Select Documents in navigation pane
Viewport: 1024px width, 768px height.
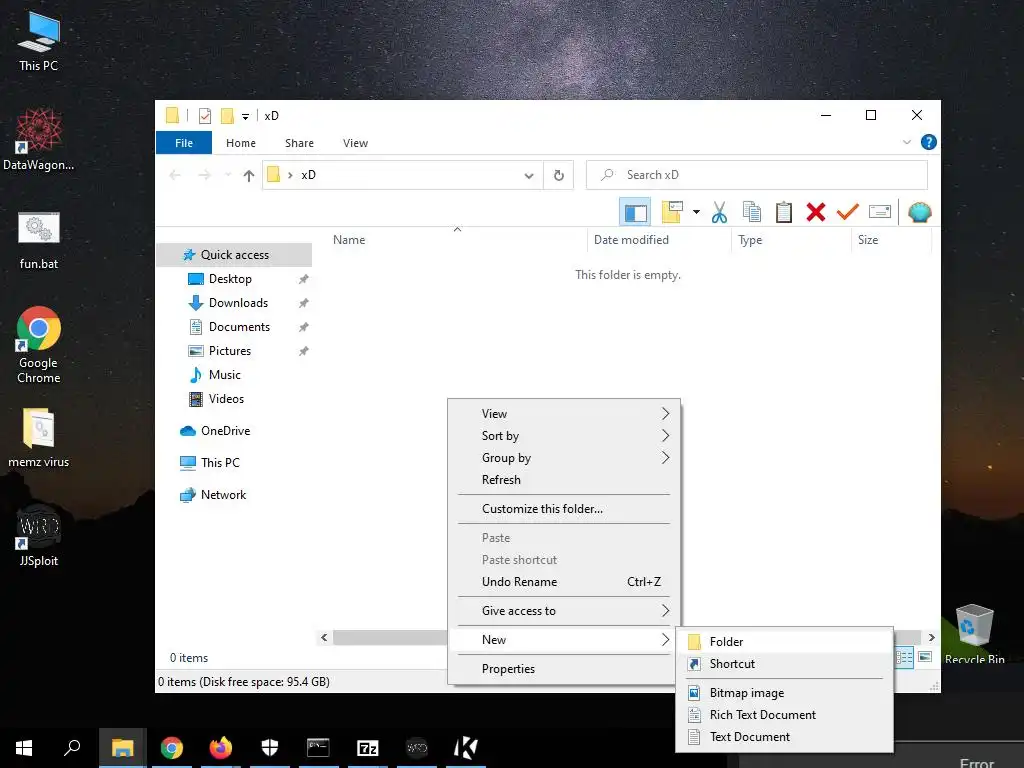click(239, 327)
